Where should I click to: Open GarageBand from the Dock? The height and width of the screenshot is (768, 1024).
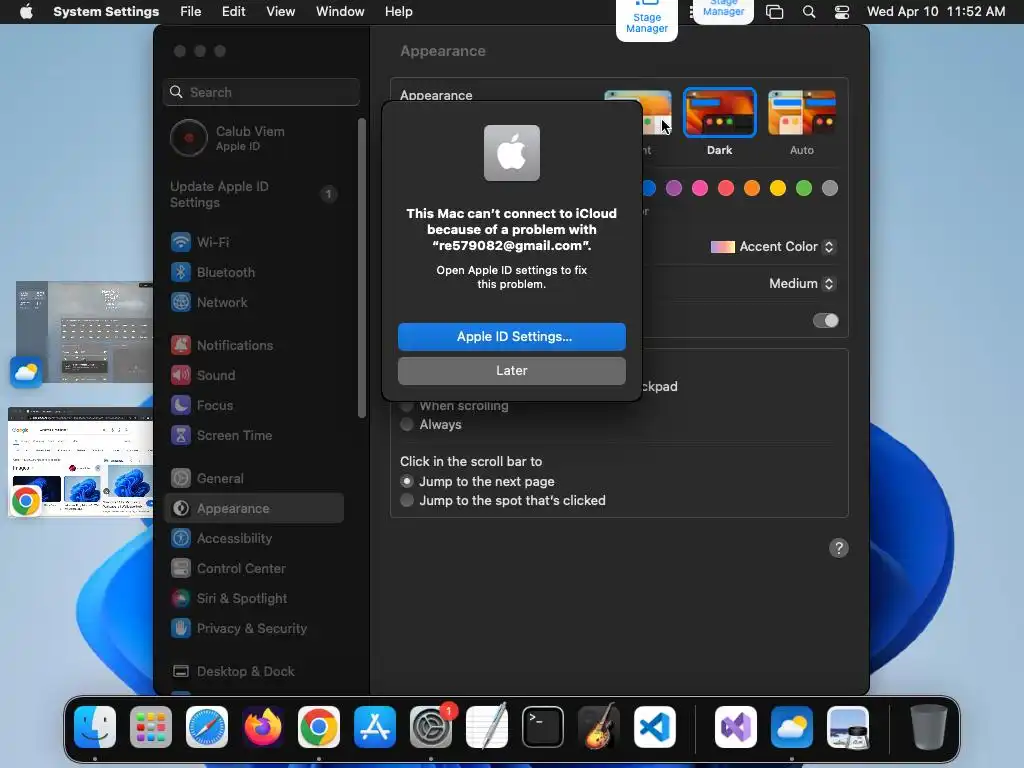click(599, 727)
